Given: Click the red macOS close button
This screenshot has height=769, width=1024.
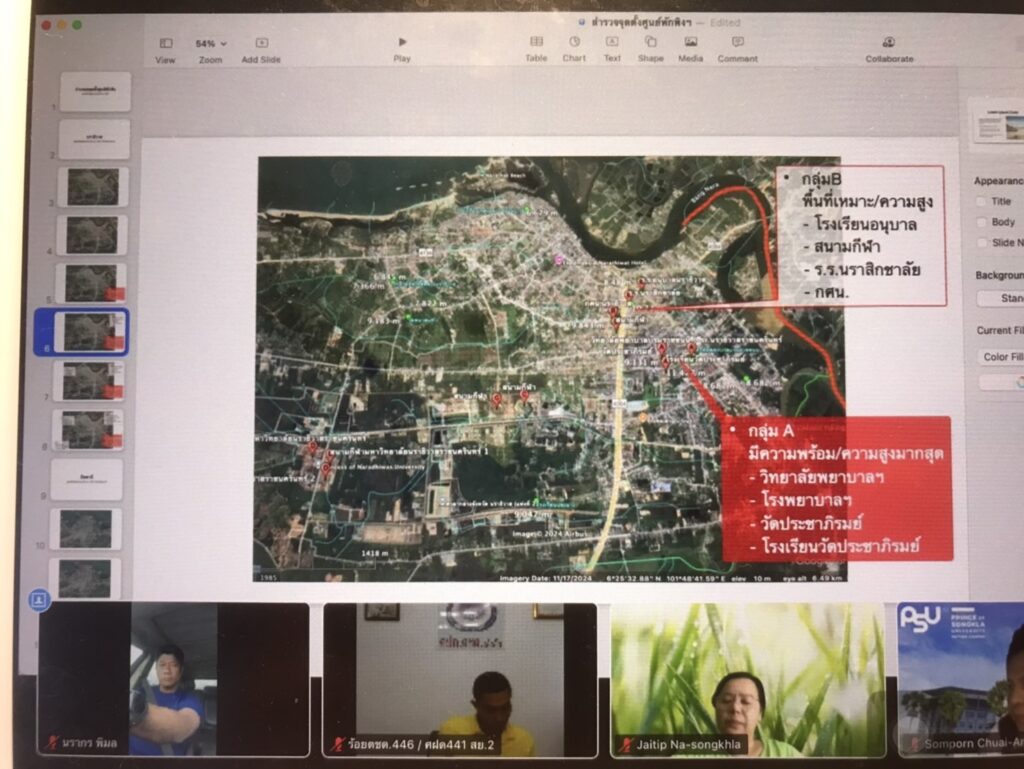Looking at the screenshot, I should pyautogui.click(x=46, y=25).
